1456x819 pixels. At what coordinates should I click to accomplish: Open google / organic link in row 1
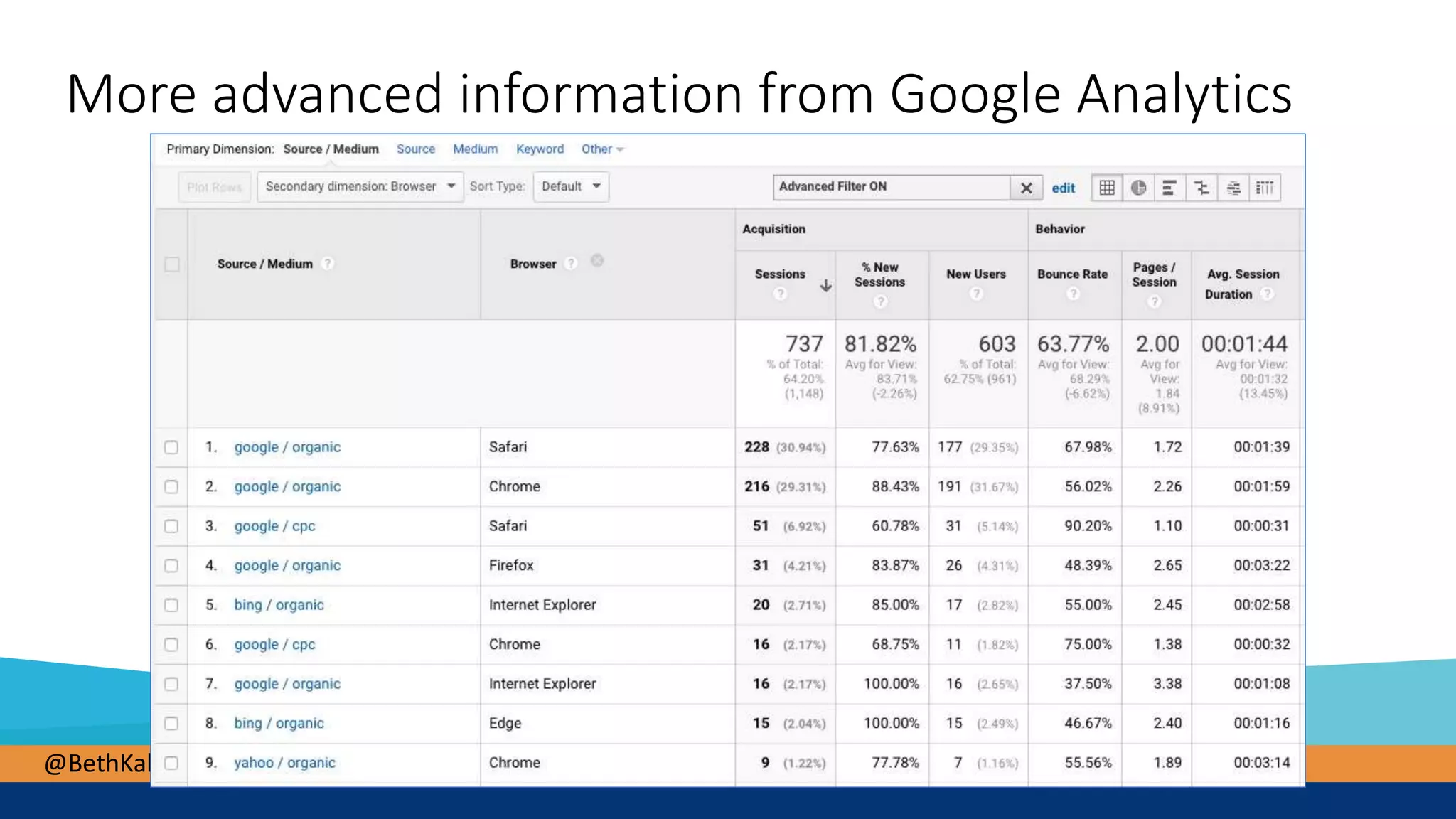tap(287, 447)
